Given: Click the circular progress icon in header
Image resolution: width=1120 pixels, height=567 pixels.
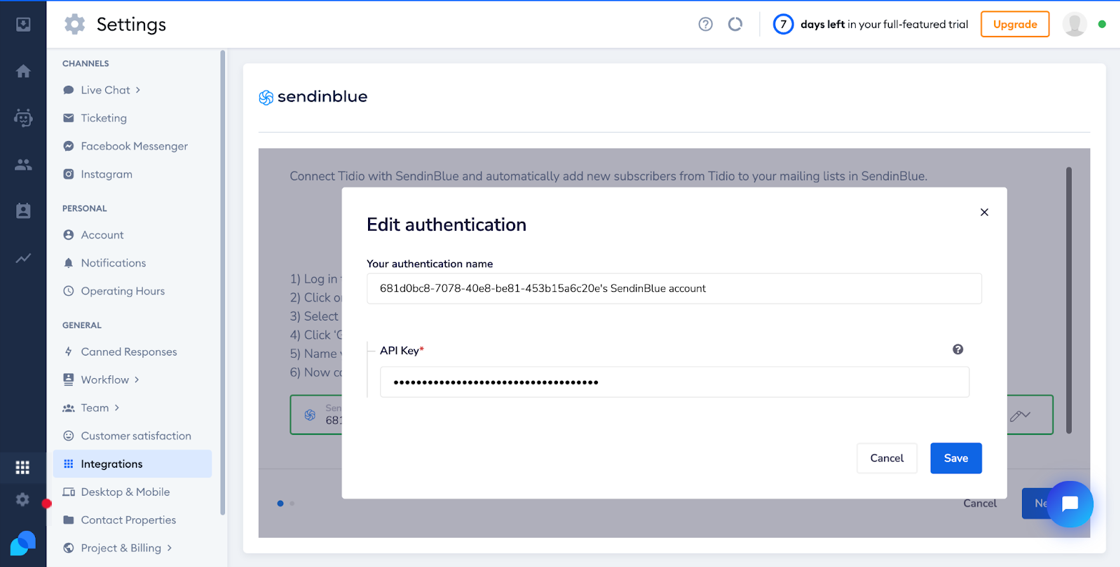Looking at the screenshot, I should click(735, 24).
